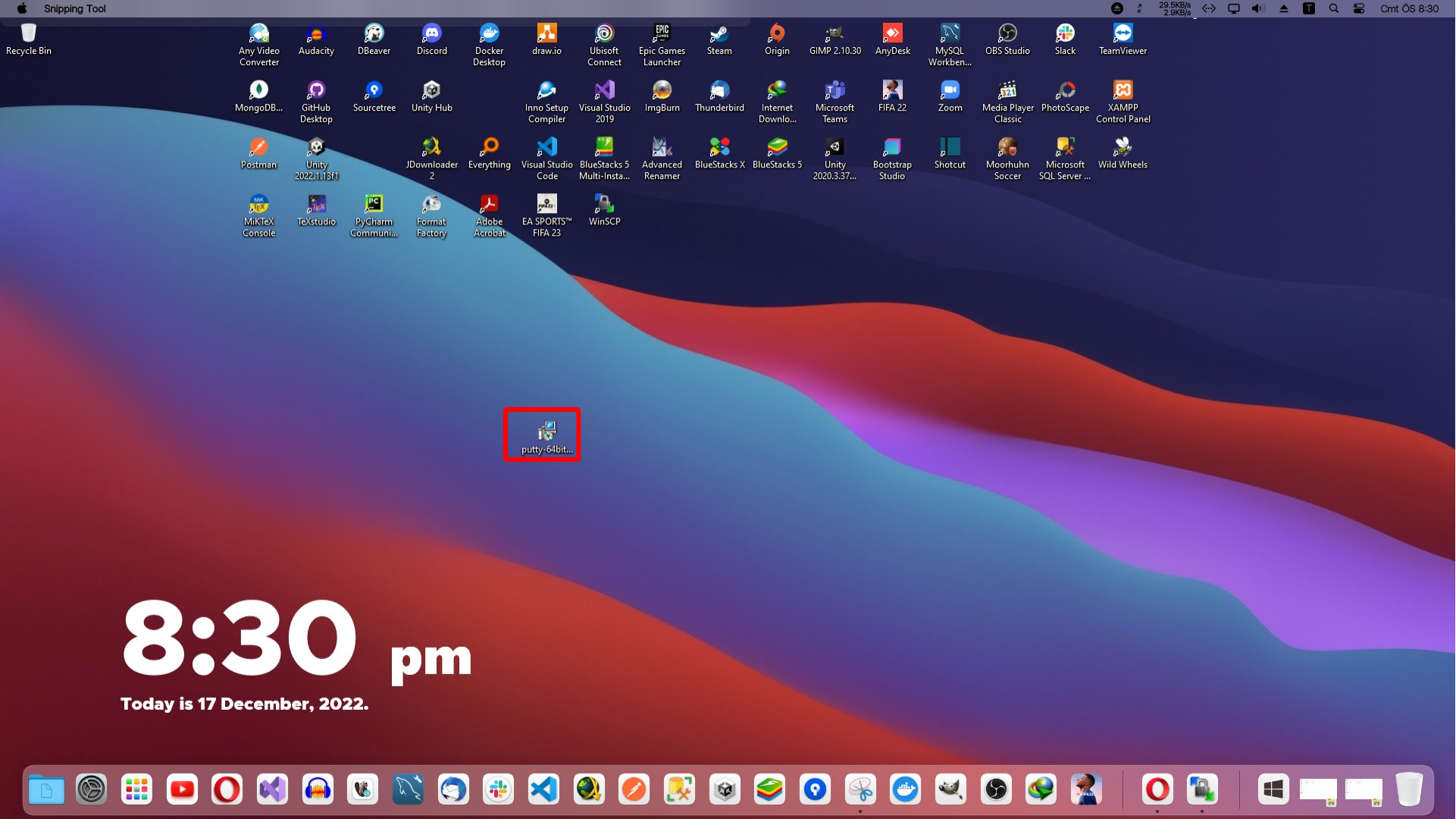Select the Bootstrap Studio shortcut
Viewport: 1456px width, 819px height.
(x=892, y=159)
